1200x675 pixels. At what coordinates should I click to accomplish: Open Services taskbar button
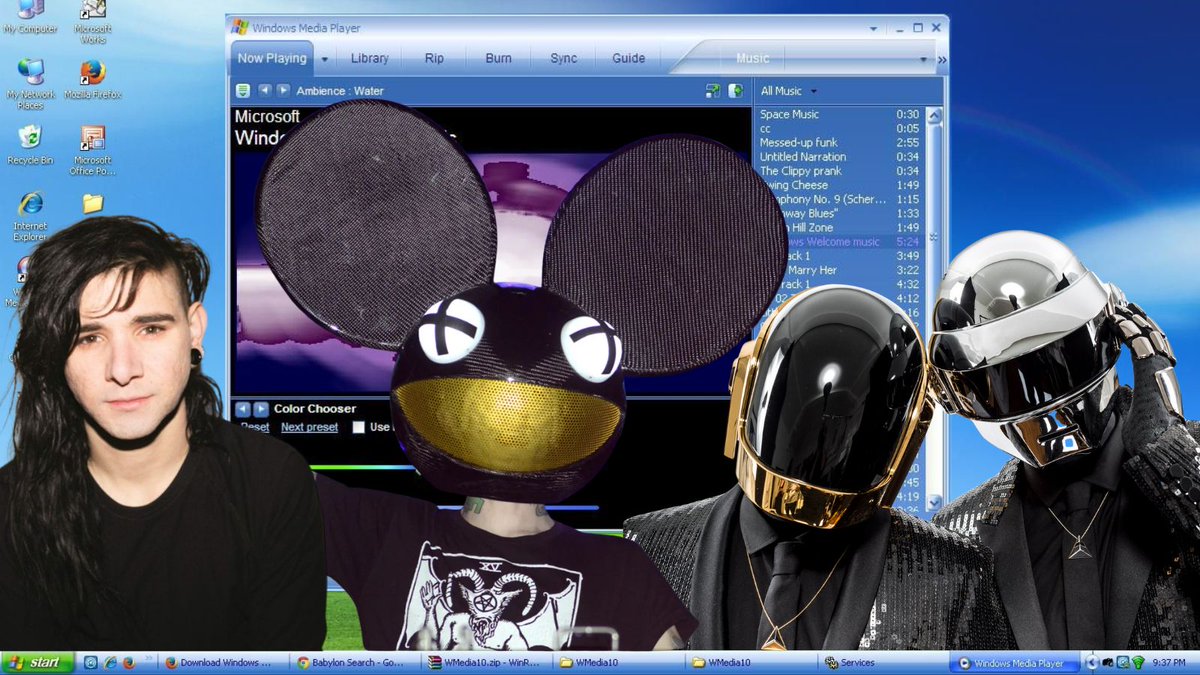click(x=882, y=662)
